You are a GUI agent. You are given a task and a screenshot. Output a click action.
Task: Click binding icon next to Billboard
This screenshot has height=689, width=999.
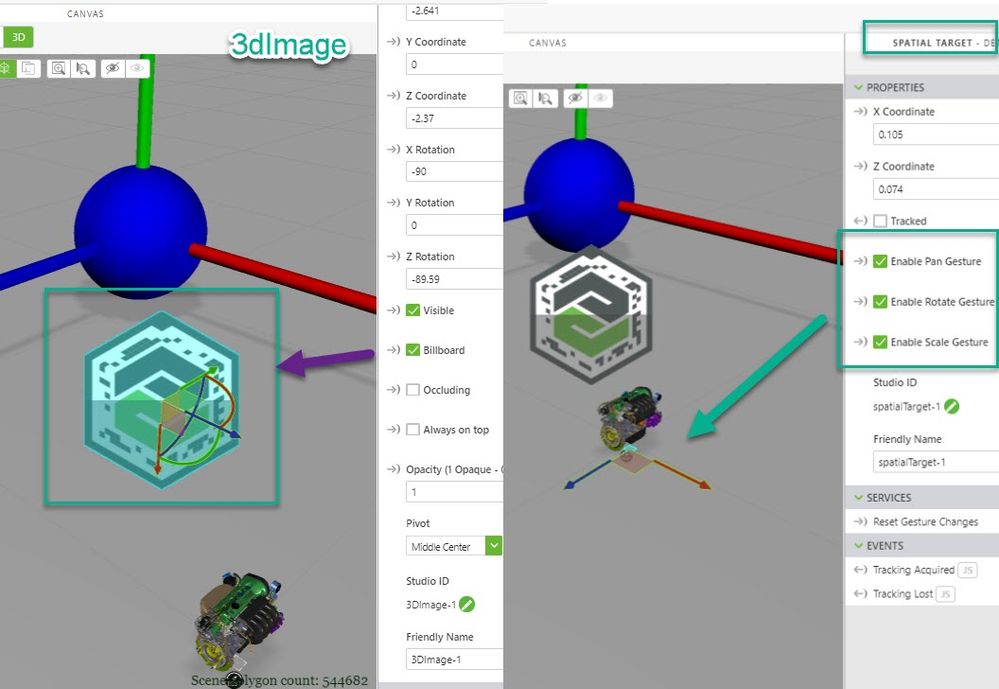(x=393, y=350)
